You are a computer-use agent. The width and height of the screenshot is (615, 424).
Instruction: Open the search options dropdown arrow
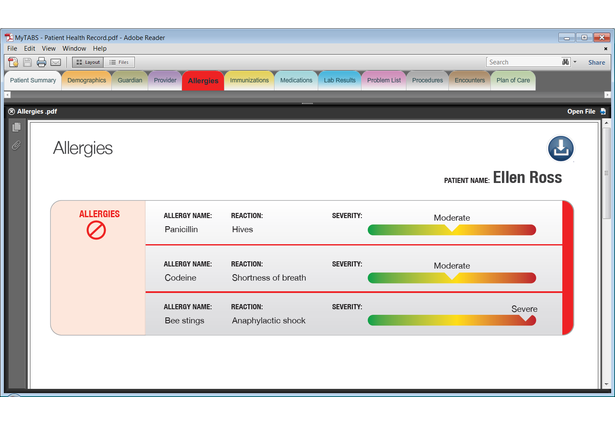point(575,62)
